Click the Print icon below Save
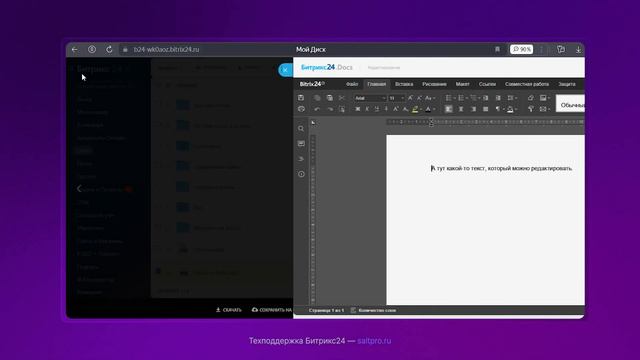640x360 pixels. (301, 109)
